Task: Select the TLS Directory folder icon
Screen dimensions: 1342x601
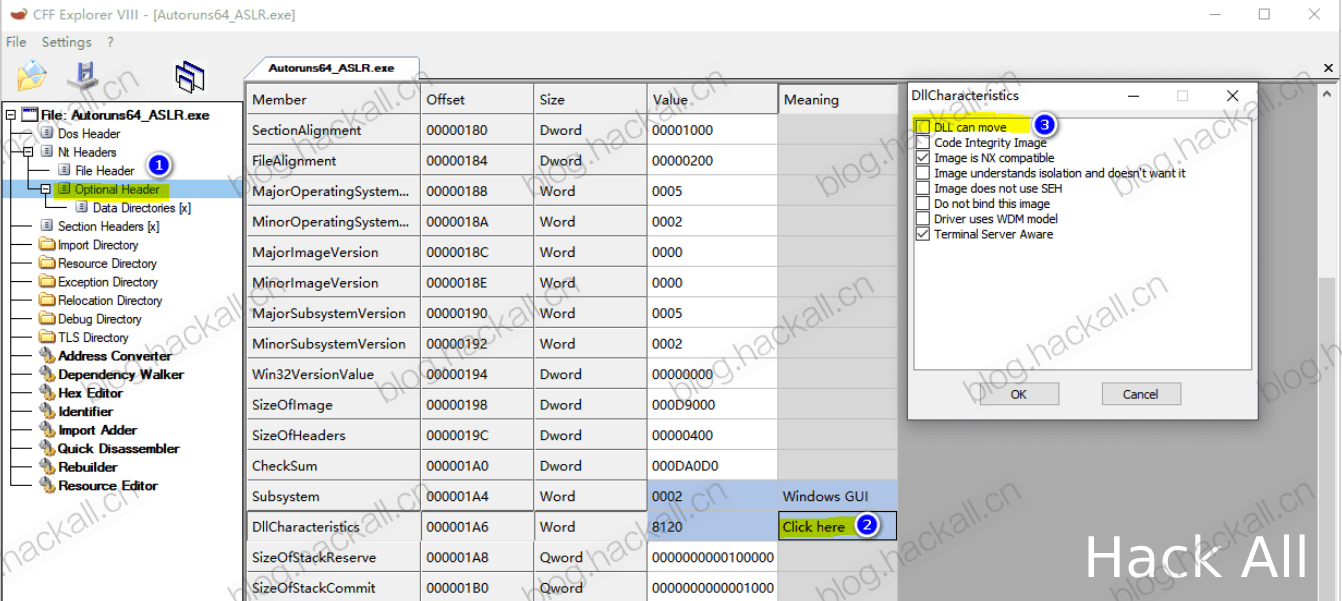Action: click(47, 338)
